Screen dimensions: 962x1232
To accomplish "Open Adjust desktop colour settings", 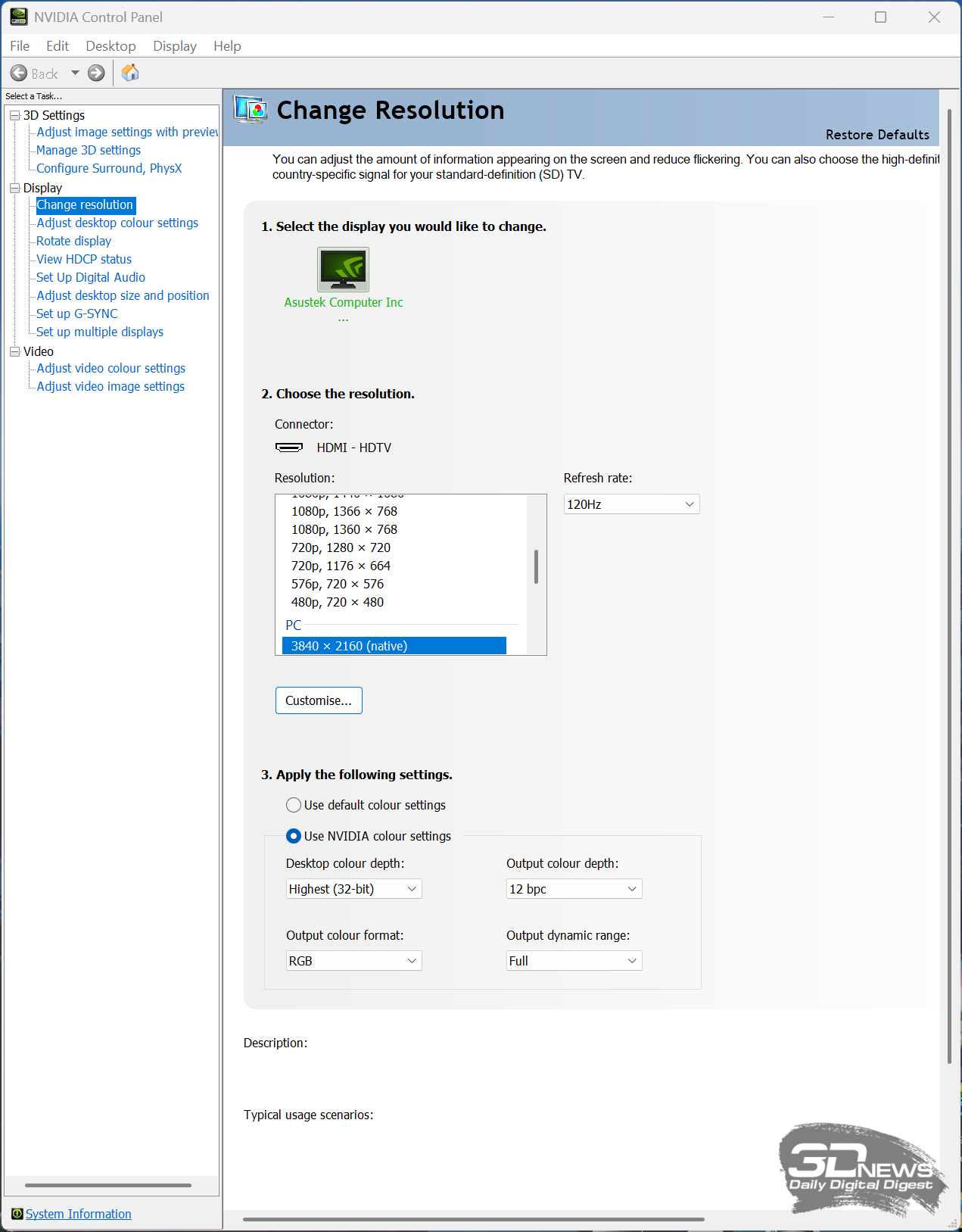I will (117, 223).
